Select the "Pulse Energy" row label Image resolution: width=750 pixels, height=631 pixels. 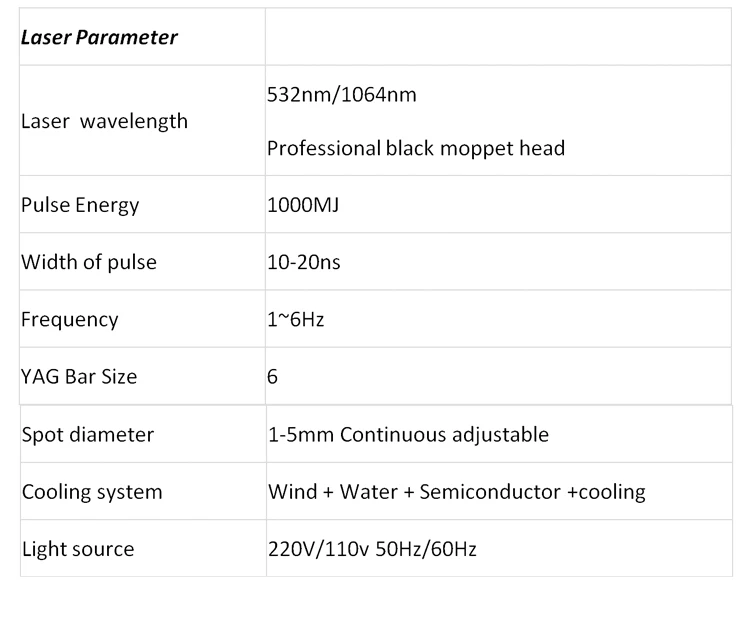[x=80, y=205]
